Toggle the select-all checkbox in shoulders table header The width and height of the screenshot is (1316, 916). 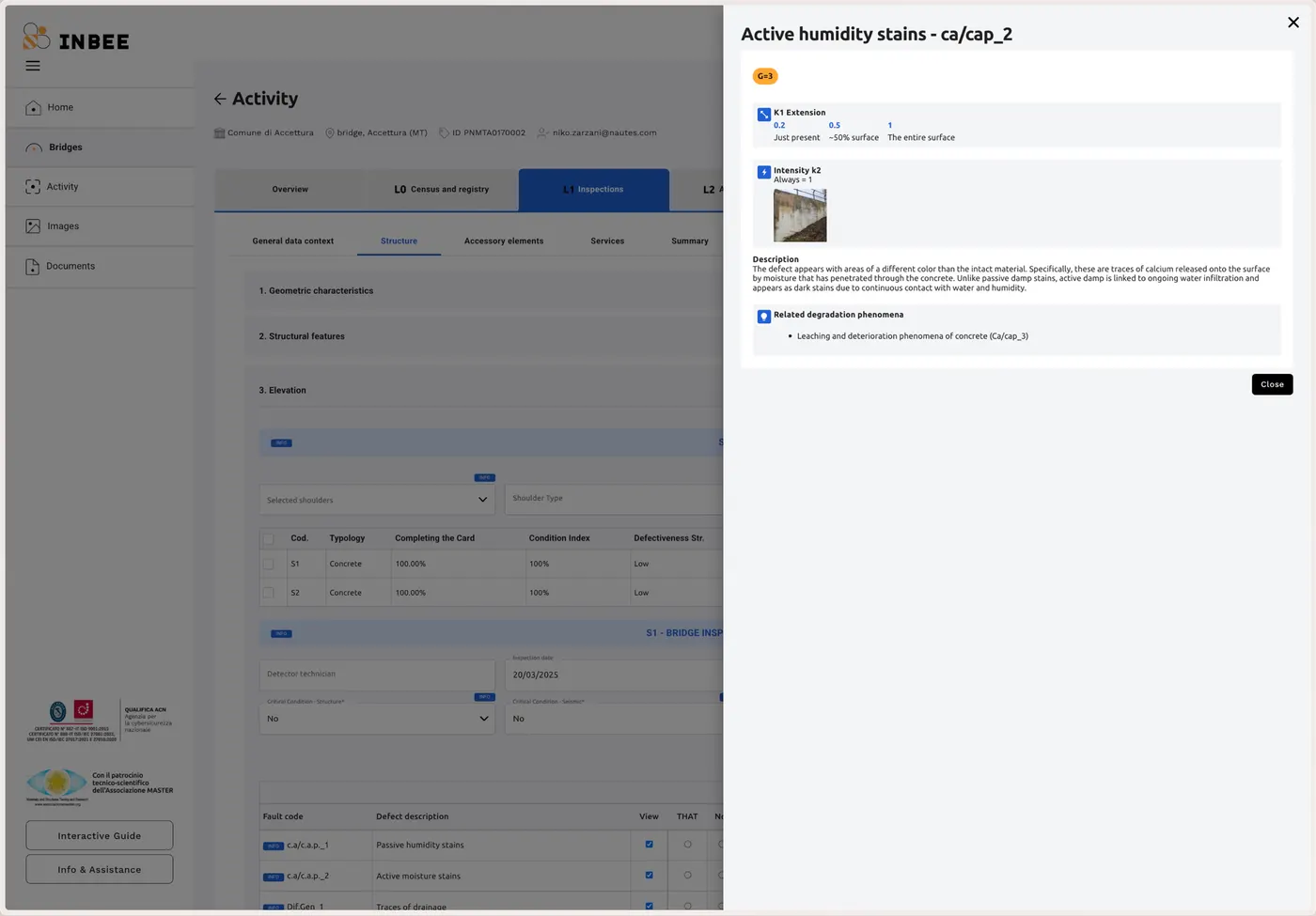pos(269,539)
